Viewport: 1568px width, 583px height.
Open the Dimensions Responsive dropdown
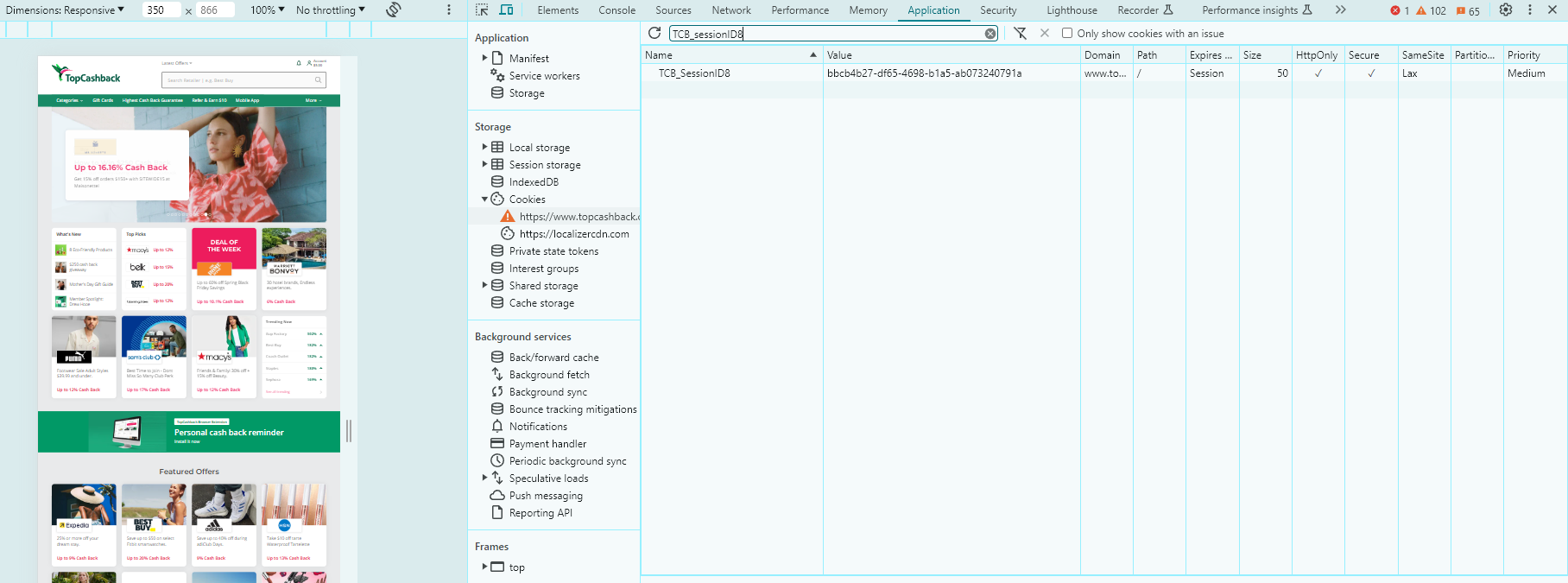65,10
